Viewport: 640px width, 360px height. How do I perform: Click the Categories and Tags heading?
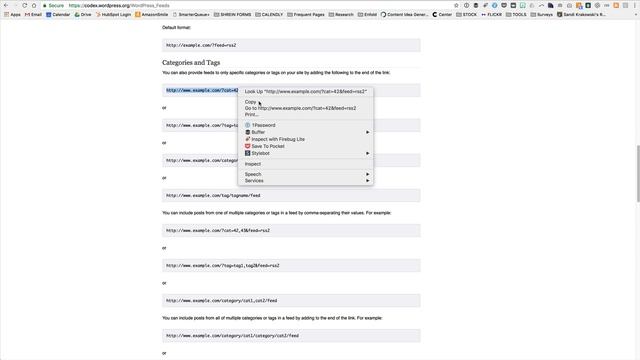tap(191, 62)
